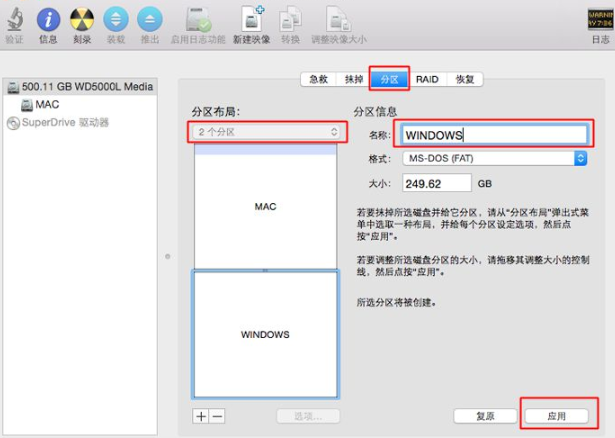615x438 pixels.
Task: Open the RAID tab
Action: click(x=427, y=79)
